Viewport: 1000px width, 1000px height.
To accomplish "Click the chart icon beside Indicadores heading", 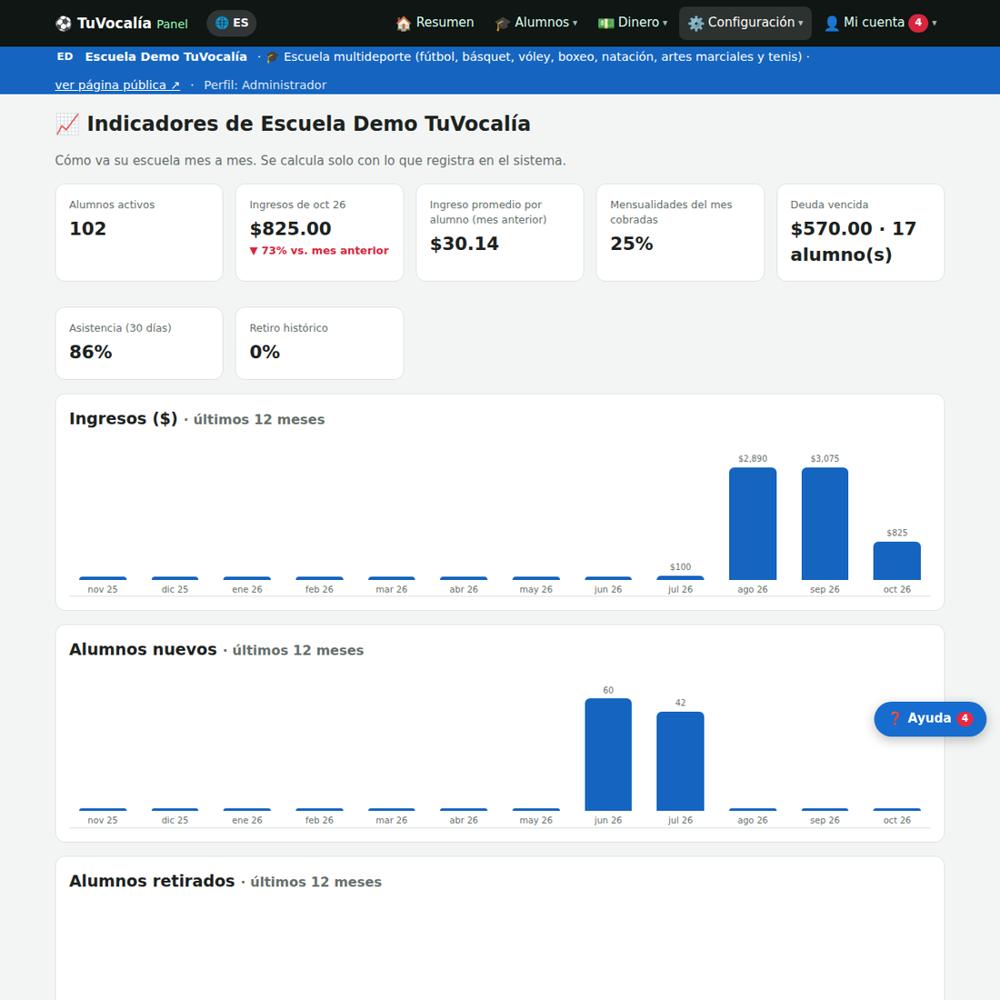I will pyautogui.click(x=68, y=124).
